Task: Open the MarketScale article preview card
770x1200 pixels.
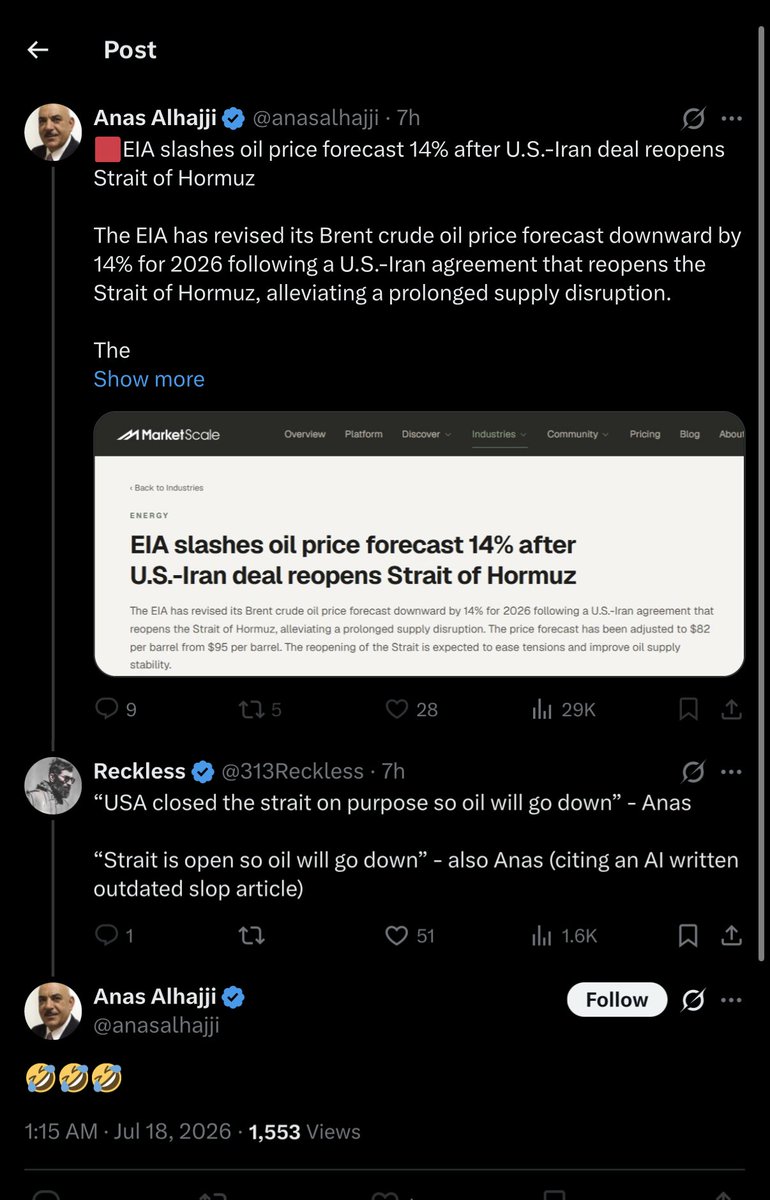Action: [x=419, y=544]
